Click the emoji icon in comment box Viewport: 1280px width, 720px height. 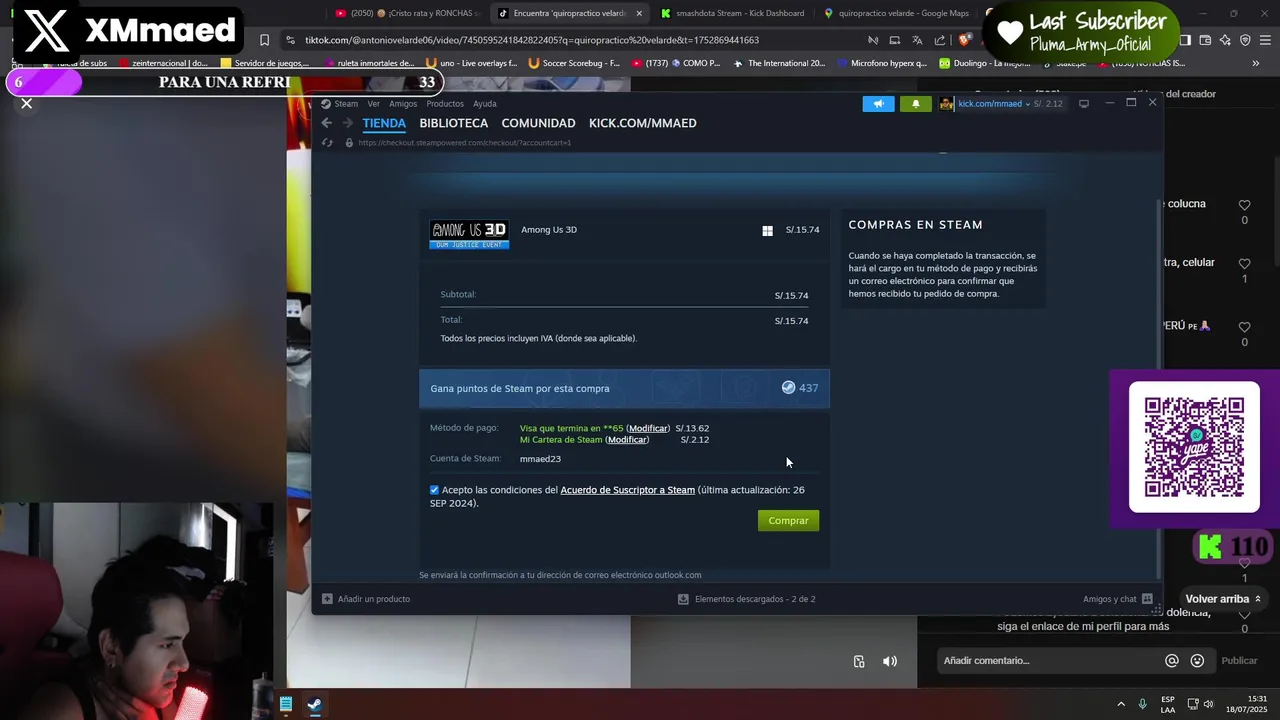coord(1197,660)
